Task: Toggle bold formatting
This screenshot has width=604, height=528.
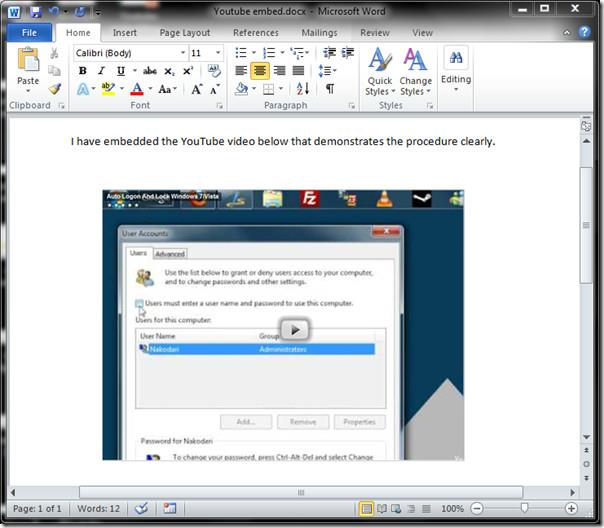Action: pyautogui.click(x=83, y=71)
